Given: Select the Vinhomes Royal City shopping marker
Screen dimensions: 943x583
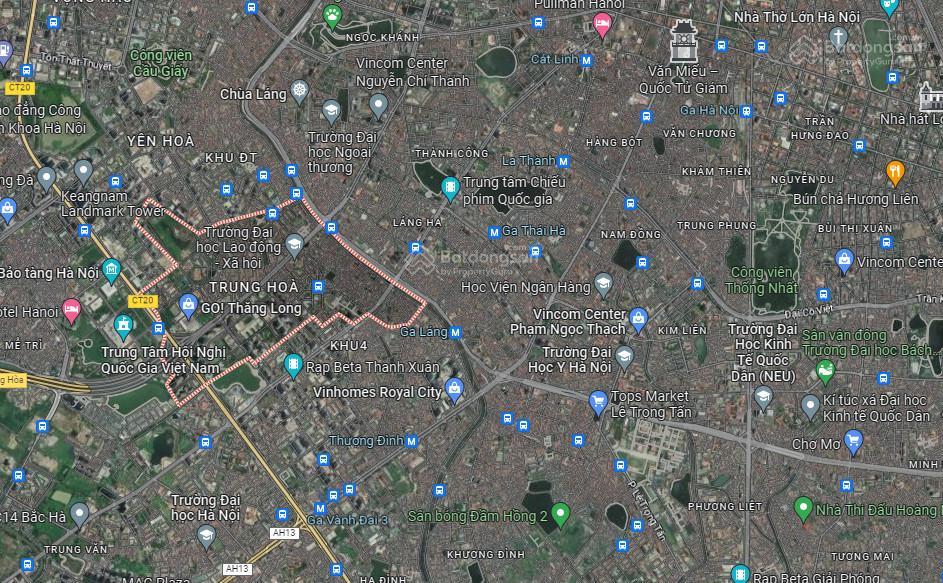Looking at the screenshot, I should pyautogui.click(x=455, y=390).
